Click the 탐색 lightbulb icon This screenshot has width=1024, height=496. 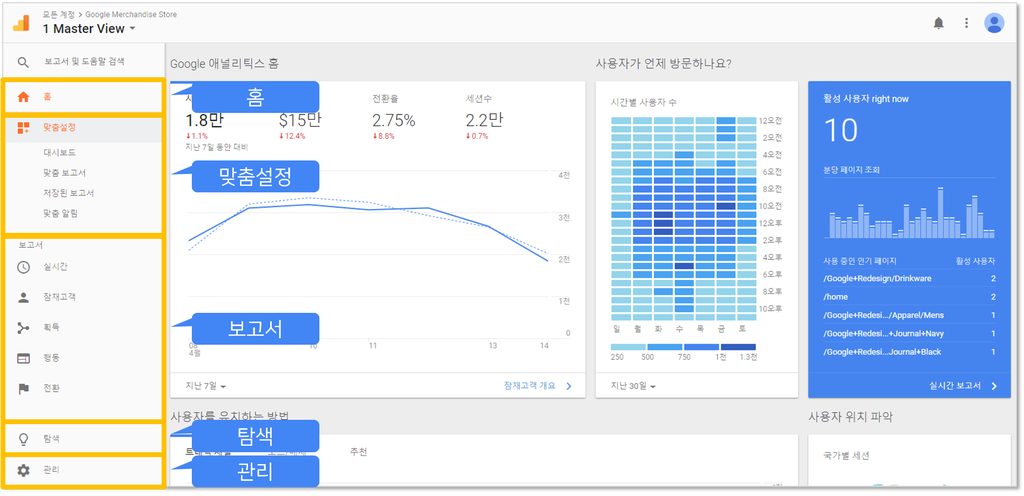point(24,439)
